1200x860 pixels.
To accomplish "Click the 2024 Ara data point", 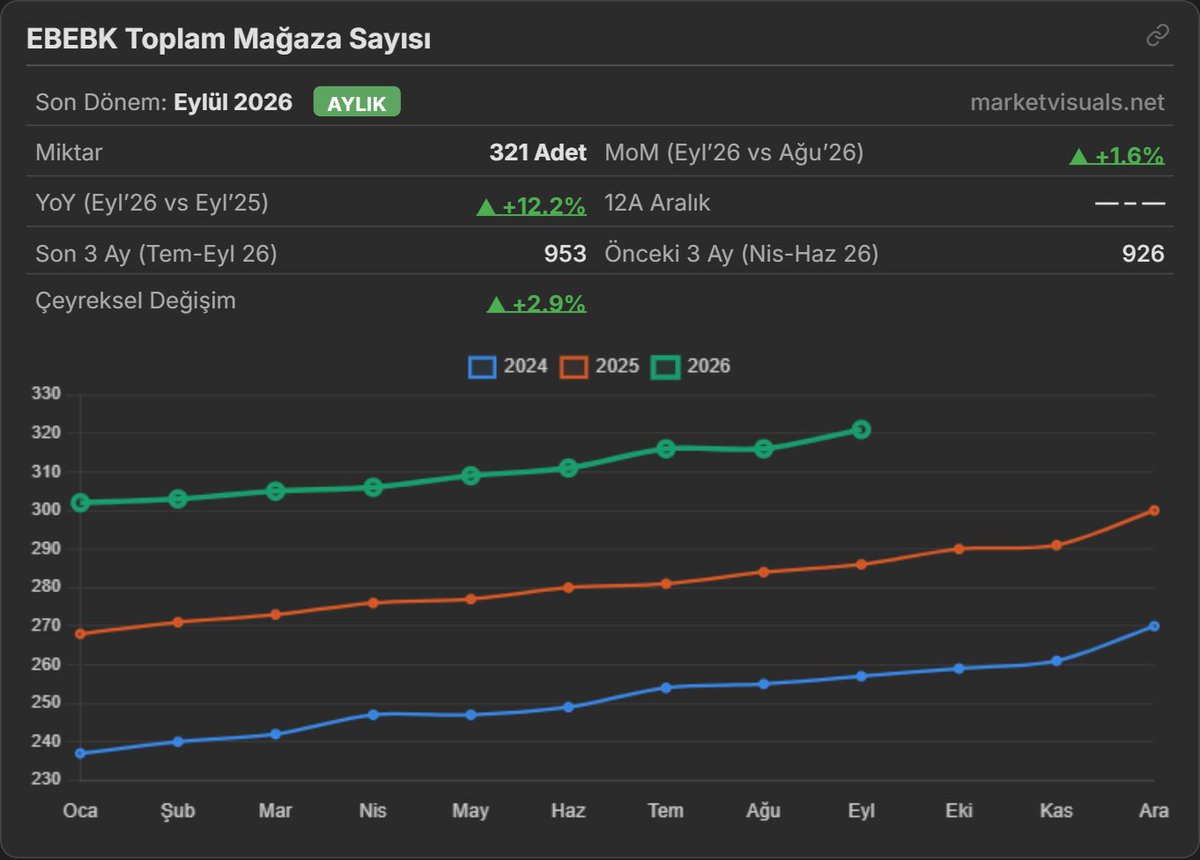I will (x=1154, y=626).
